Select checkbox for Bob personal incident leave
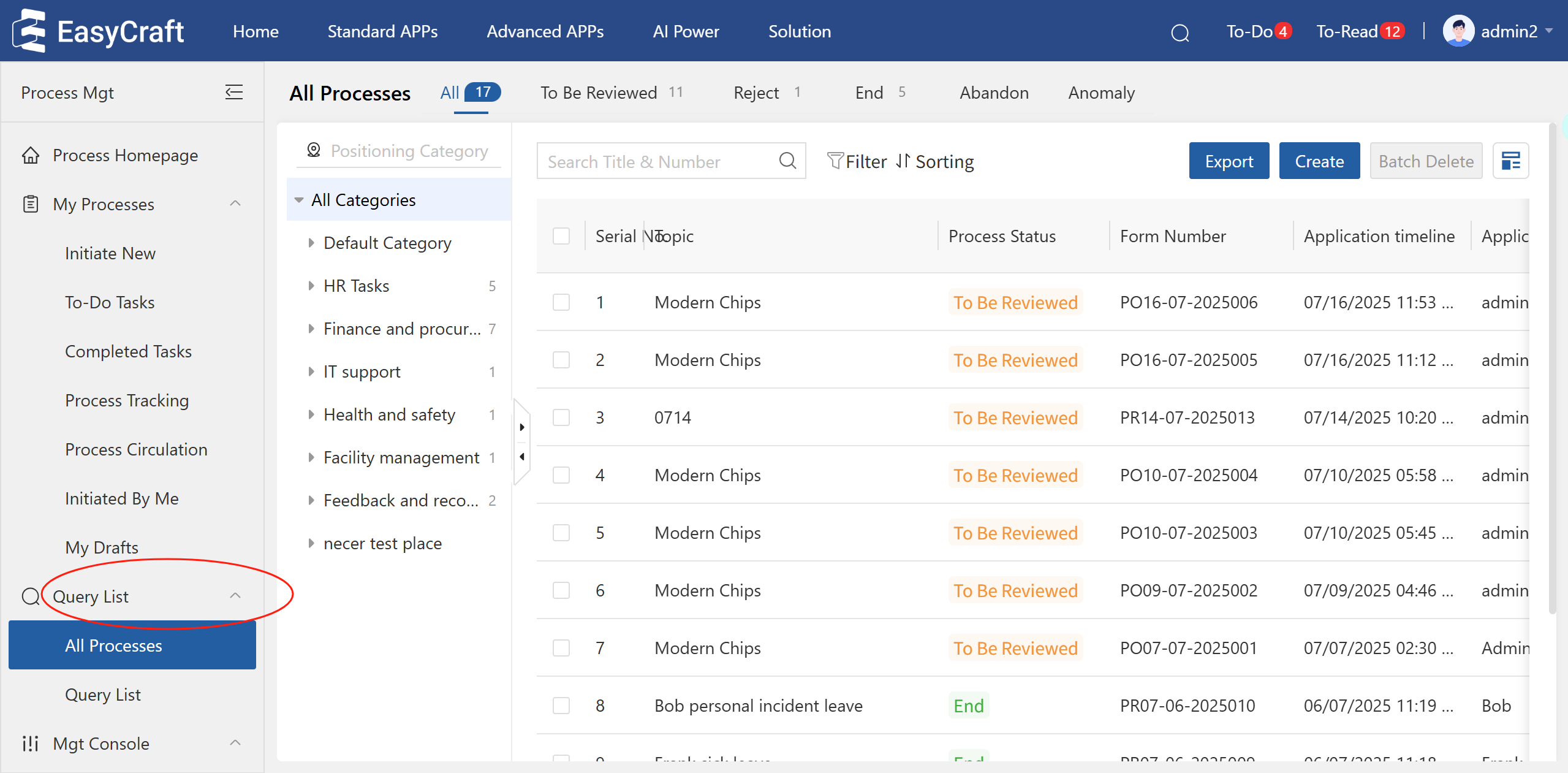 point(561,706)
